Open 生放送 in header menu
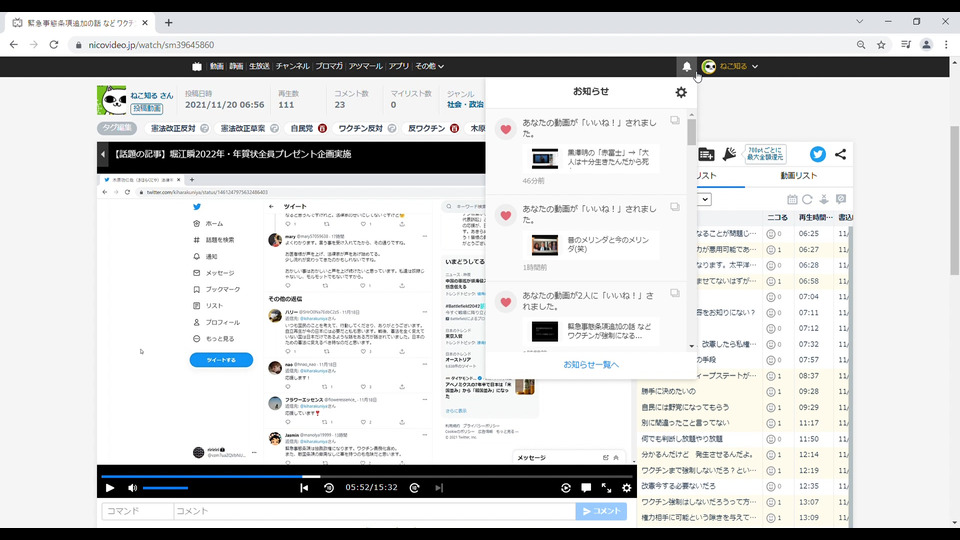960x540 pixels. point(259,66)
